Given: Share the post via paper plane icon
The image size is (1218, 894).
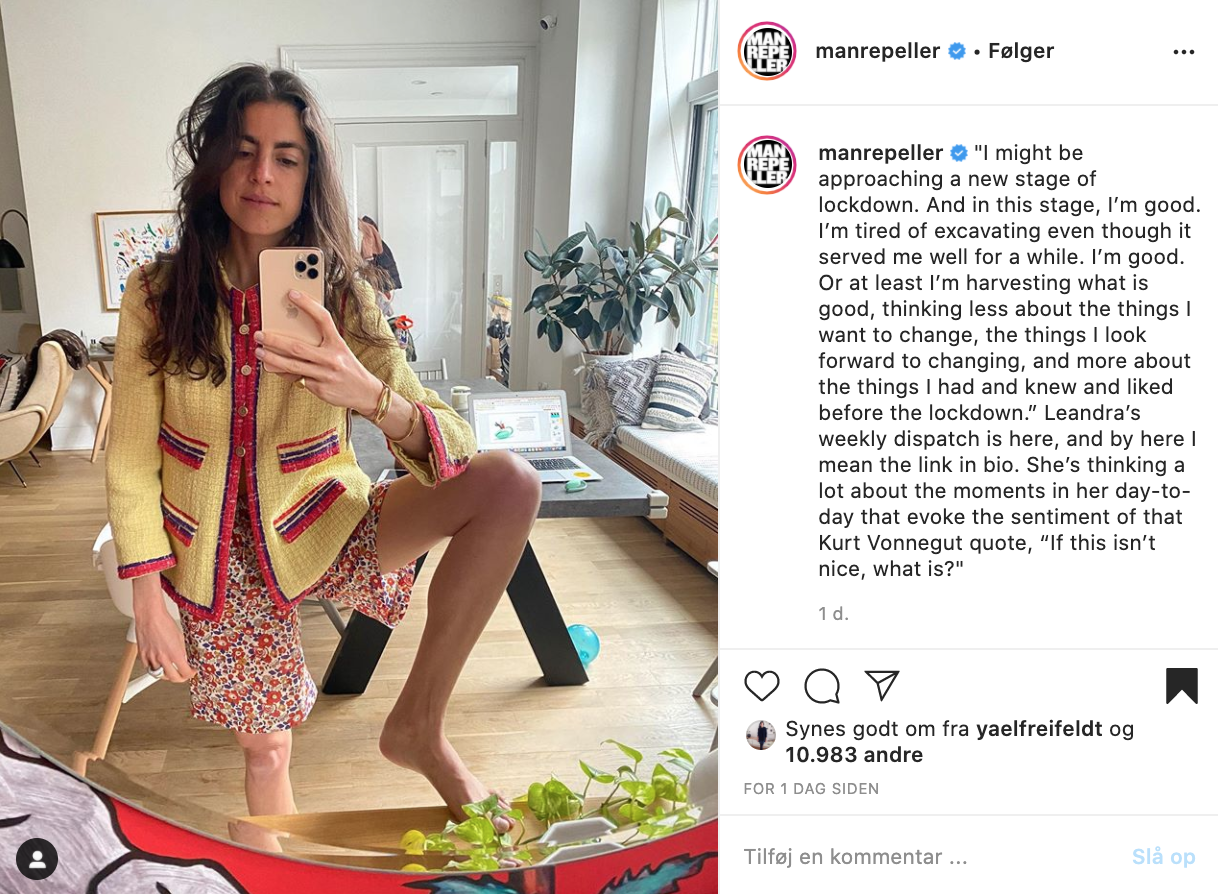Looking at the screenshot, I should (882, 685).
